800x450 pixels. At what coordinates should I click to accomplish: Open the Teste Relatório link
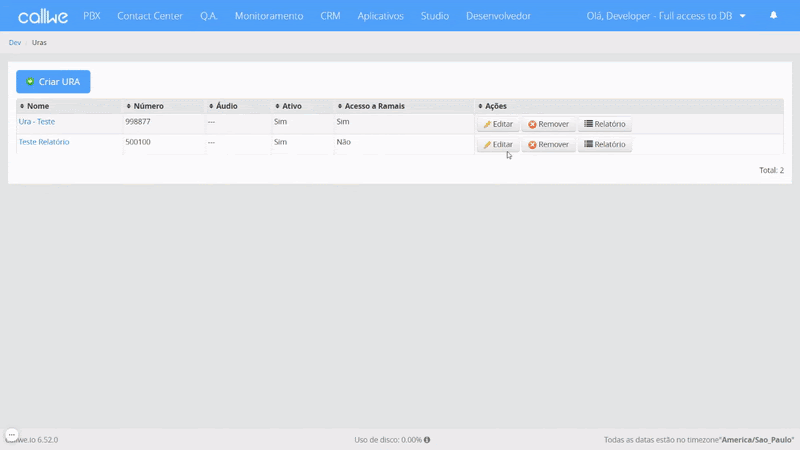tap(44, 142)
